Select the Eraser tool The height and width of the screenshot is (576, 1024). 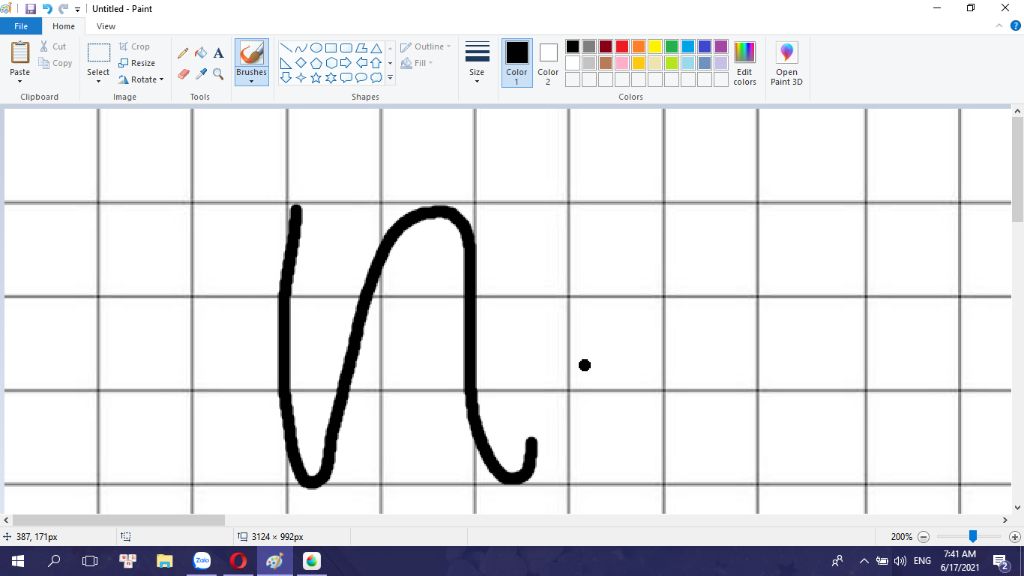(183, 74)
